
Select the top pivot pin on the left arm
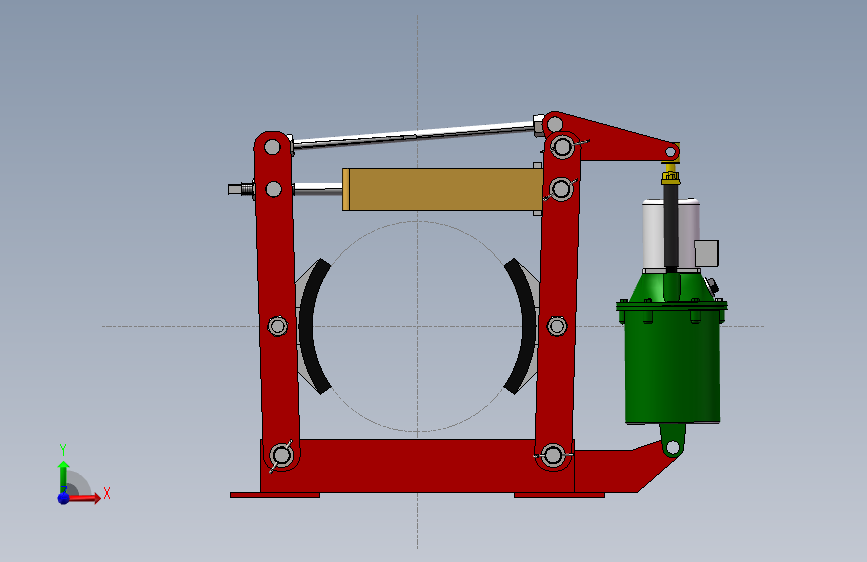(272, 147)
